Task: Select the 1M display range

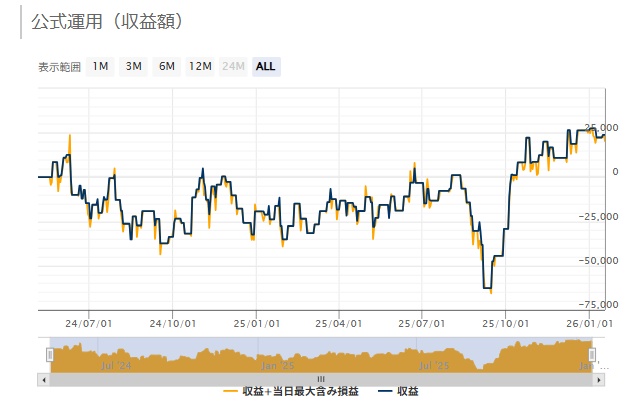Action: click(100, 66)
